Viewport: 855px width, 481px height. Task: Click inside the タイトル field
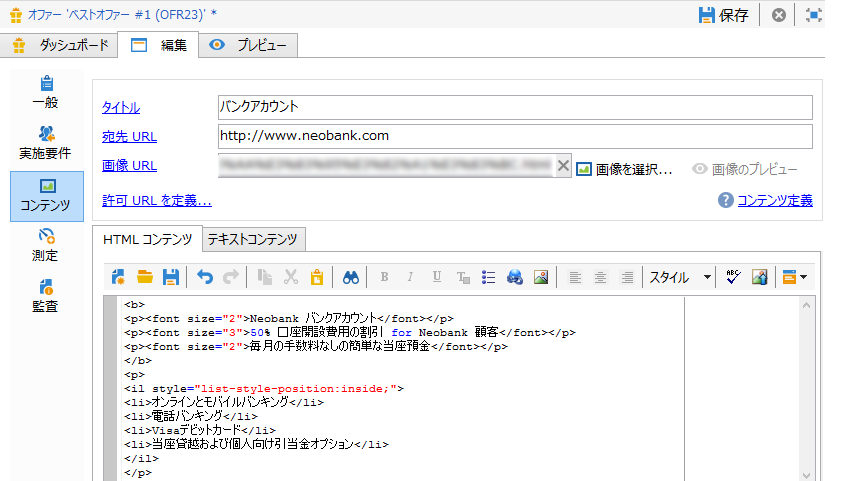point(515,107)
